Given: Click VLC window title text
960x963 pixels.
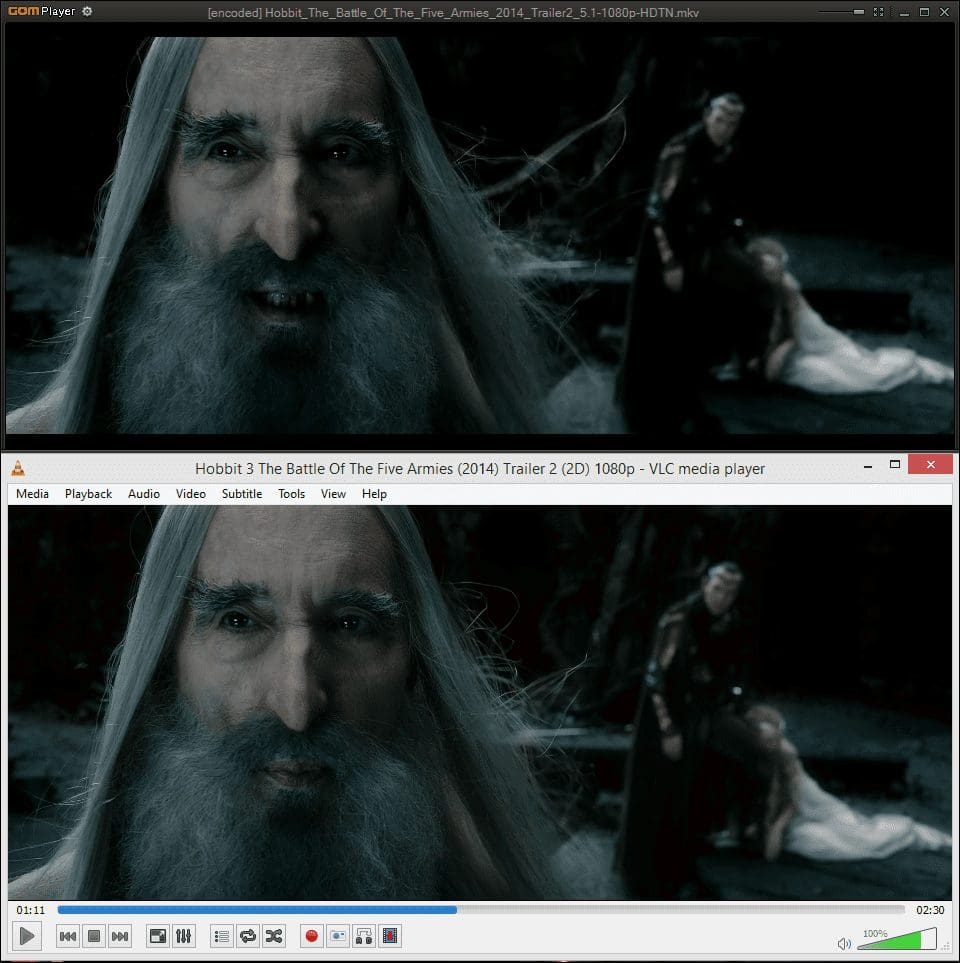Looking at the screenshot, I should click(x=480, y=469).
